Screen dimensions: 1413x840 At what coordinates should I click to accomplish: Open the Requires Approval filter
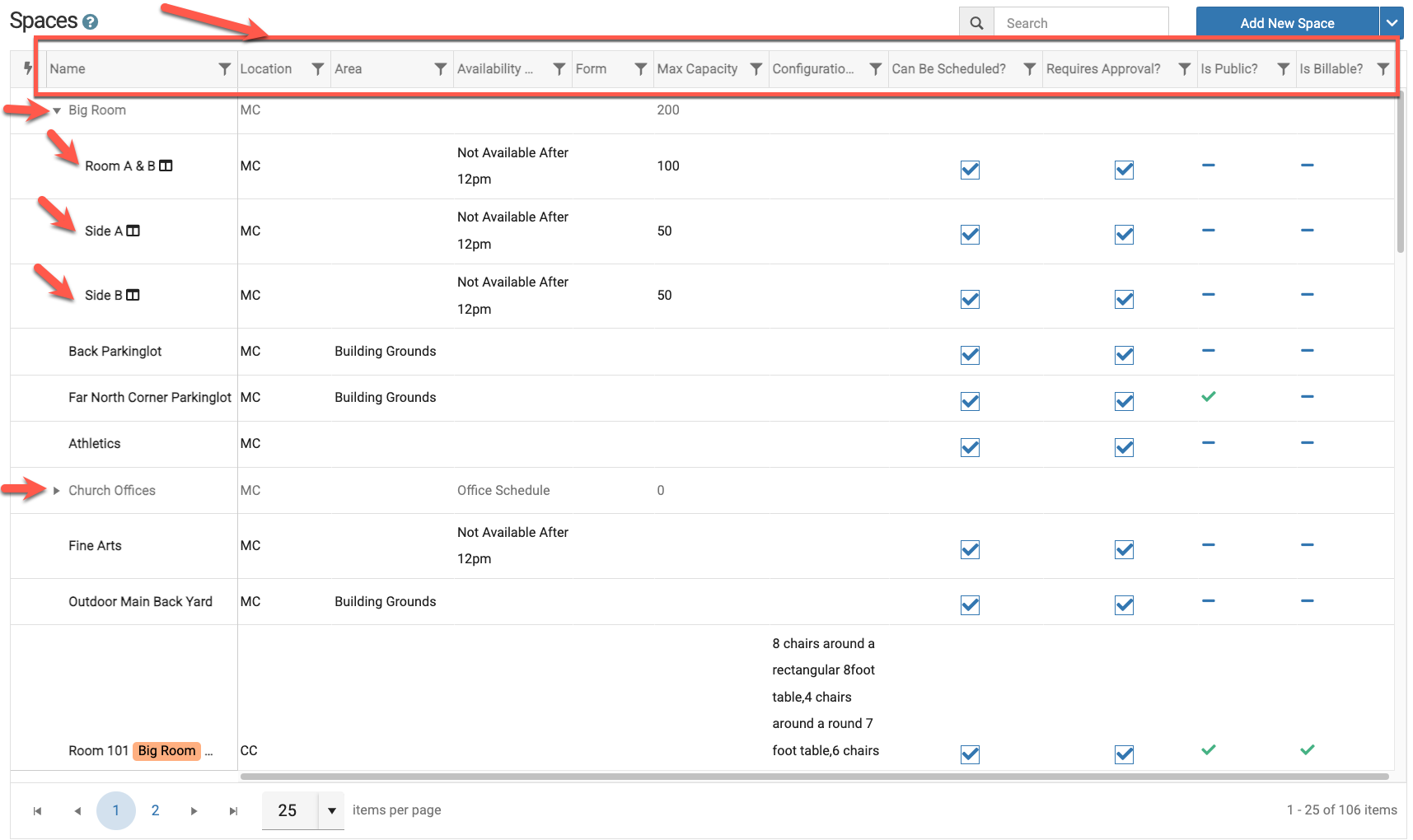pos(1184,69)
